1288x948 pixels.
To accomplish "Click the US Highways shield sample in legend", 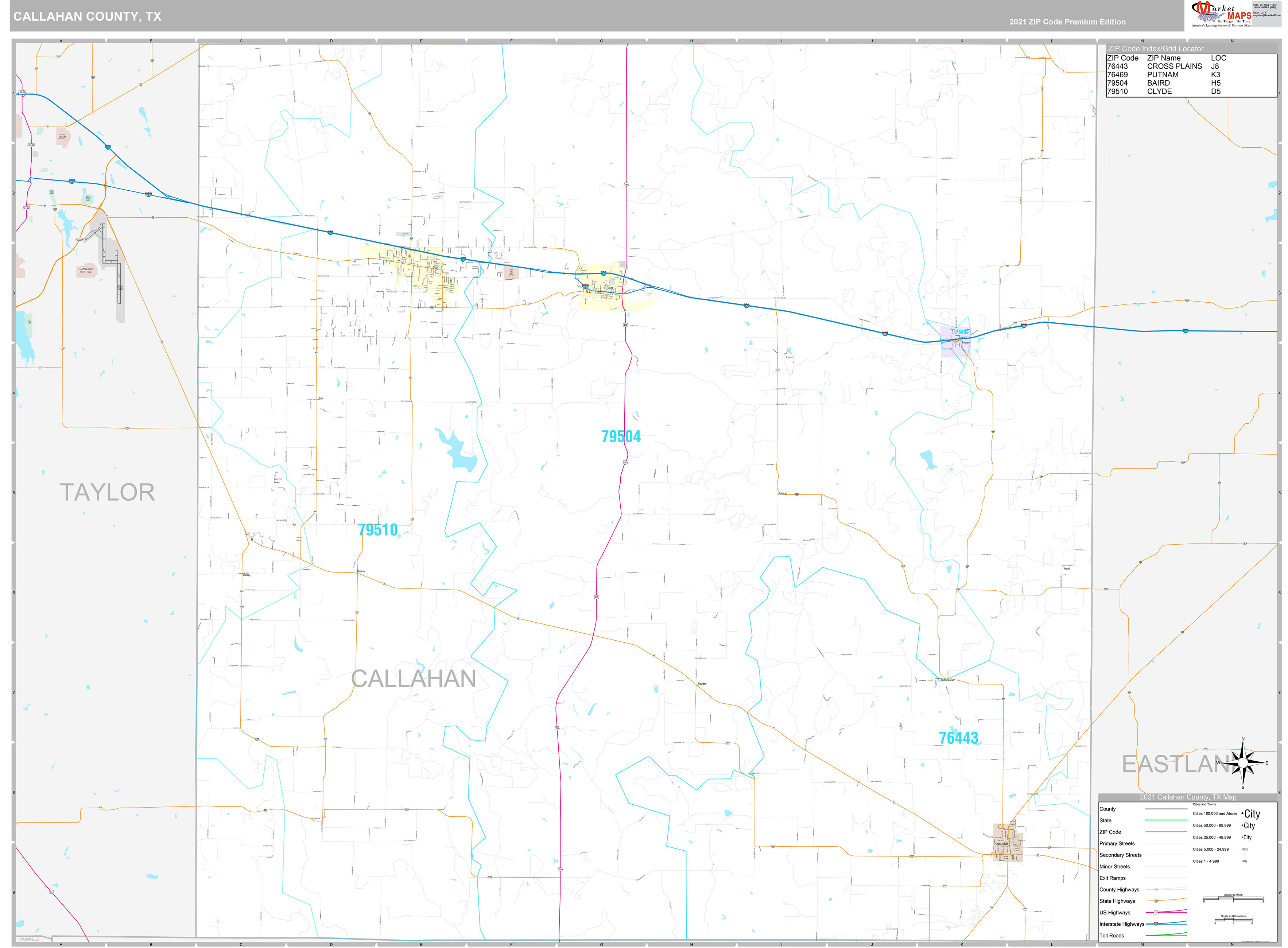I will [1156, 912].
